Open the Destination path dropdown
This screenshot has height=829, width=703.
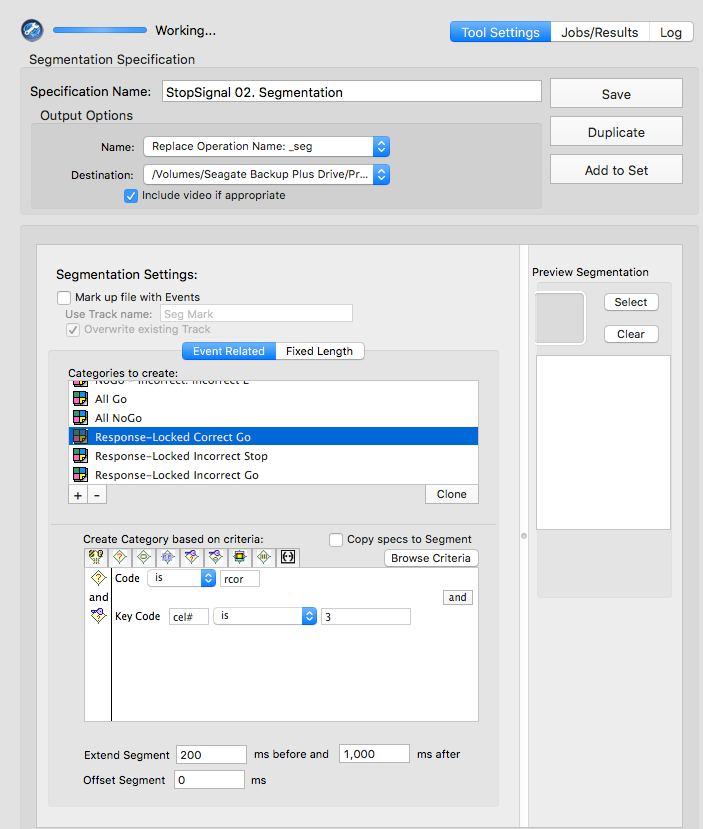(266, 174)
